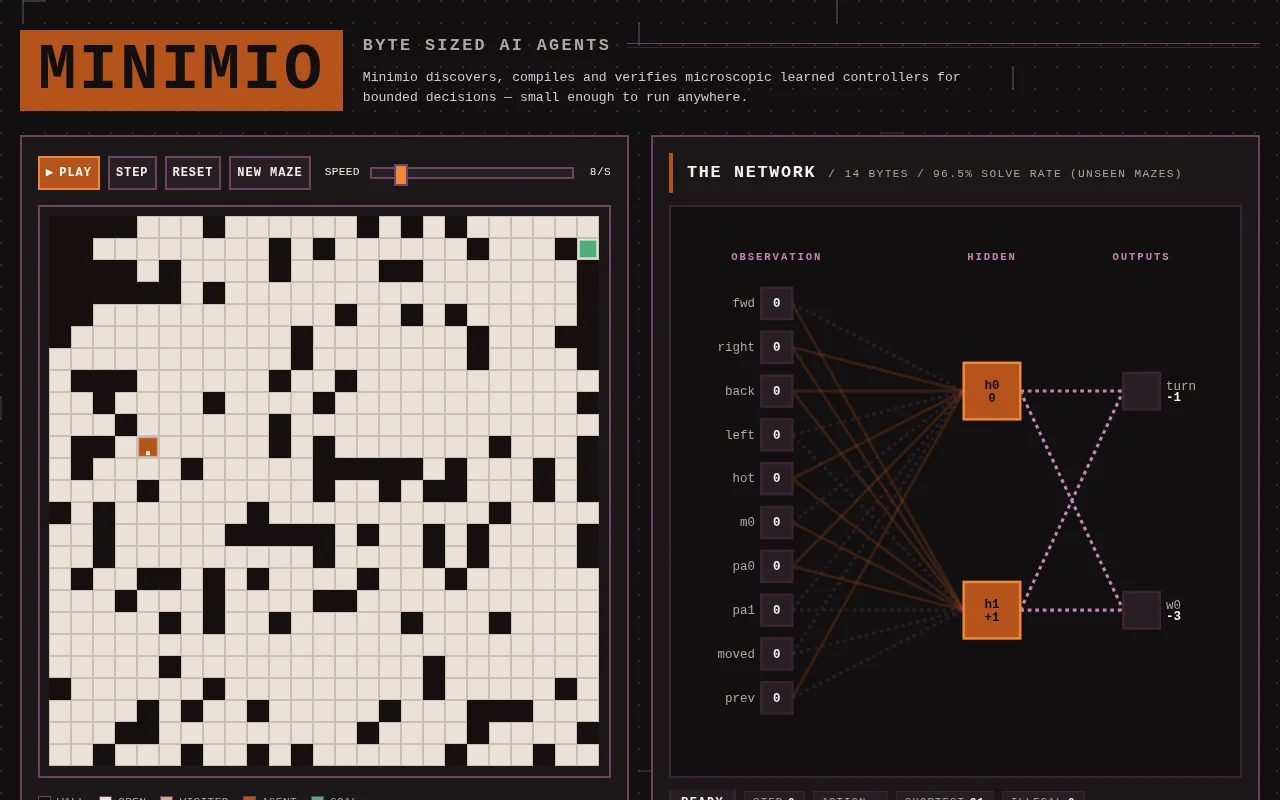Click the pa0 observation value box

[x=777, y=566]
